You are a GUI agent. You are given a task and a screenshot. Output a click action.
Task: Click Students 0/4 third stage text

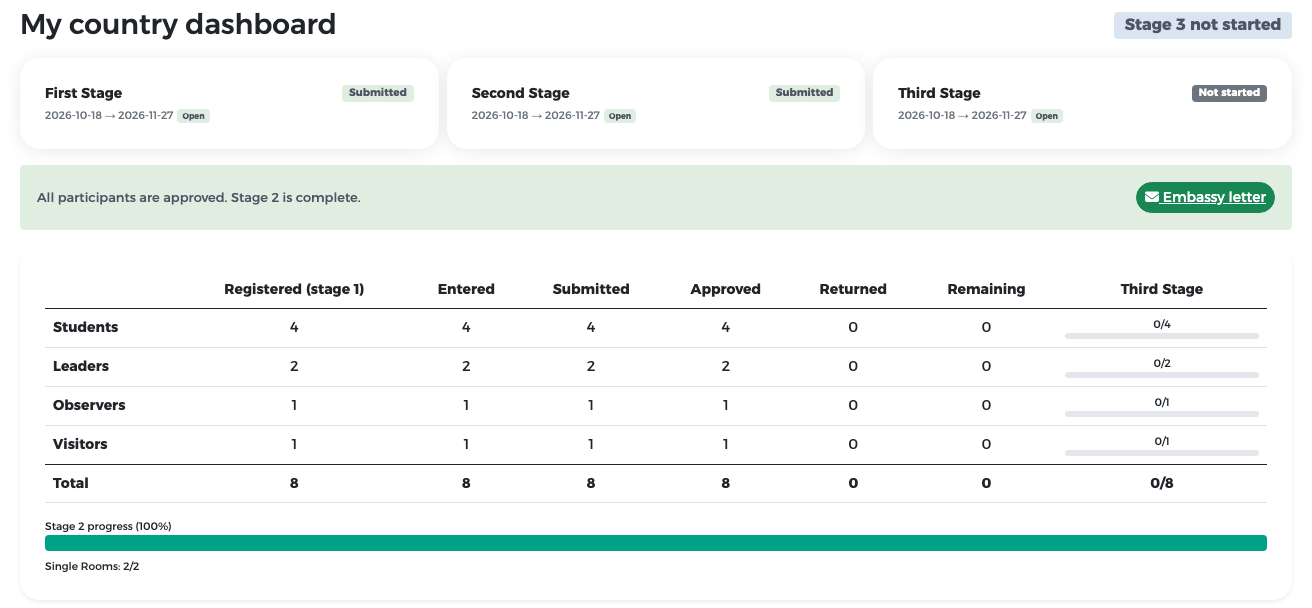[x=1162, y=324]
